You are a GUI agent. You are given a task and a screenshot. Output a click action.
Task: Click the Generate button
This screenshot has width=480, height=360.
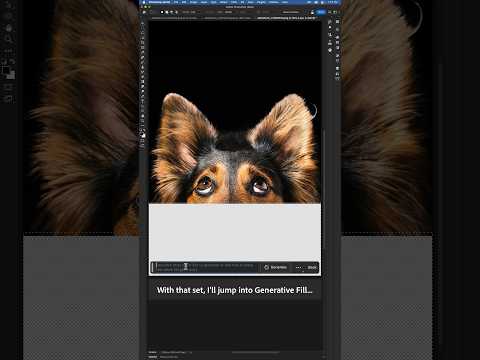coord(275,267)
